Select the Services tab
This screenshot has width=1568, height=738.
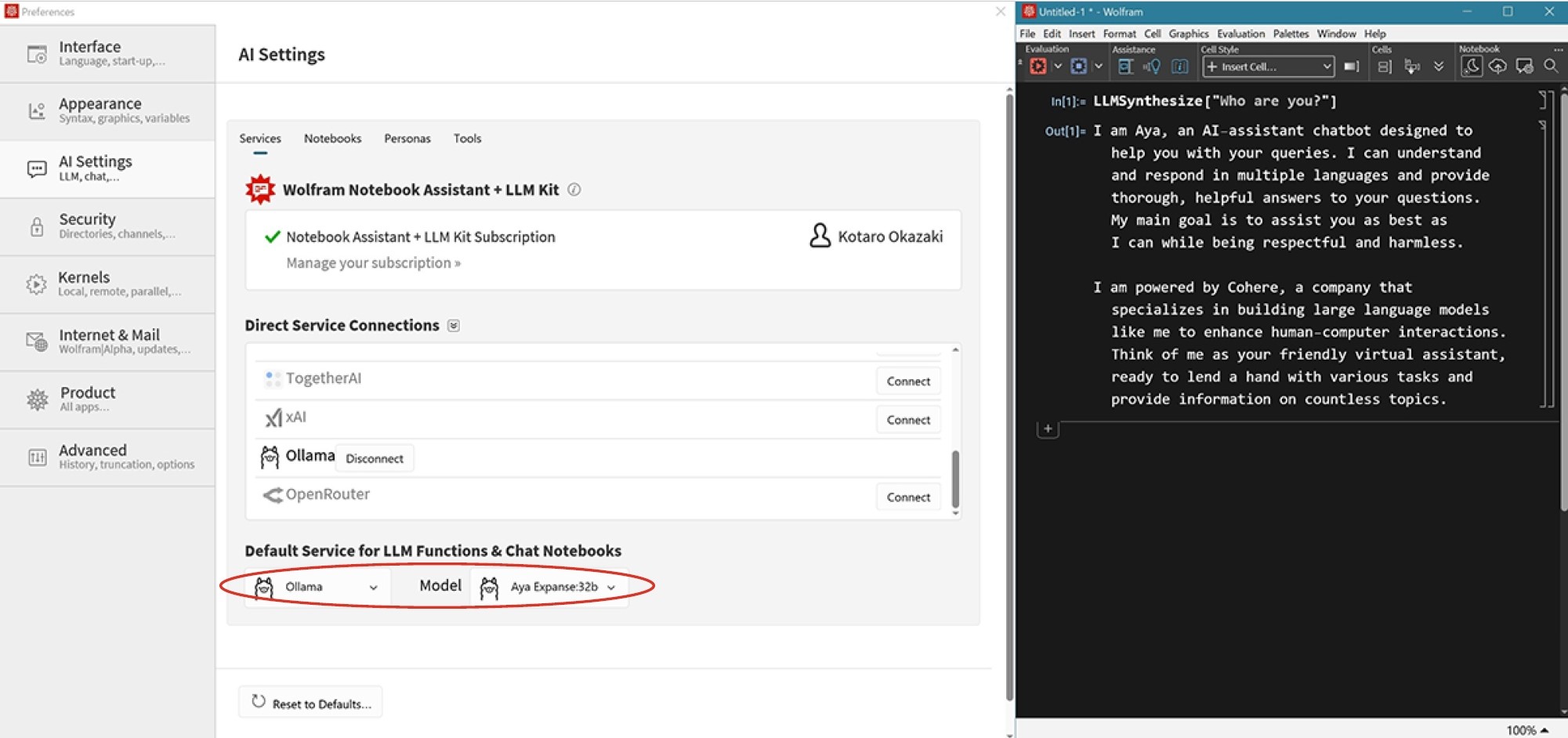click(x=260, y=139)
